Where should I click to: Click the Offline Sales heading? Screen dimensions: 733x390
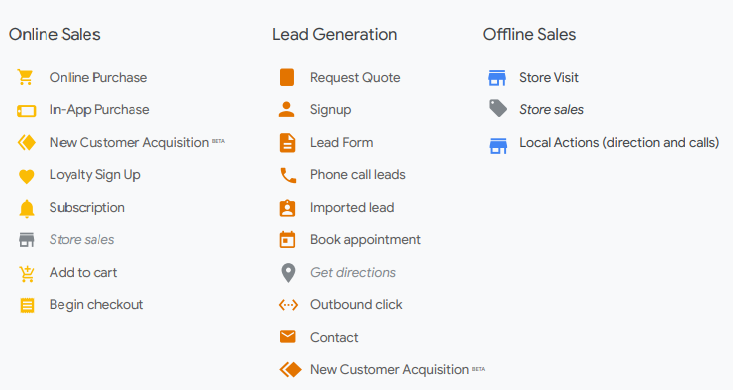(x=529, y=34)
